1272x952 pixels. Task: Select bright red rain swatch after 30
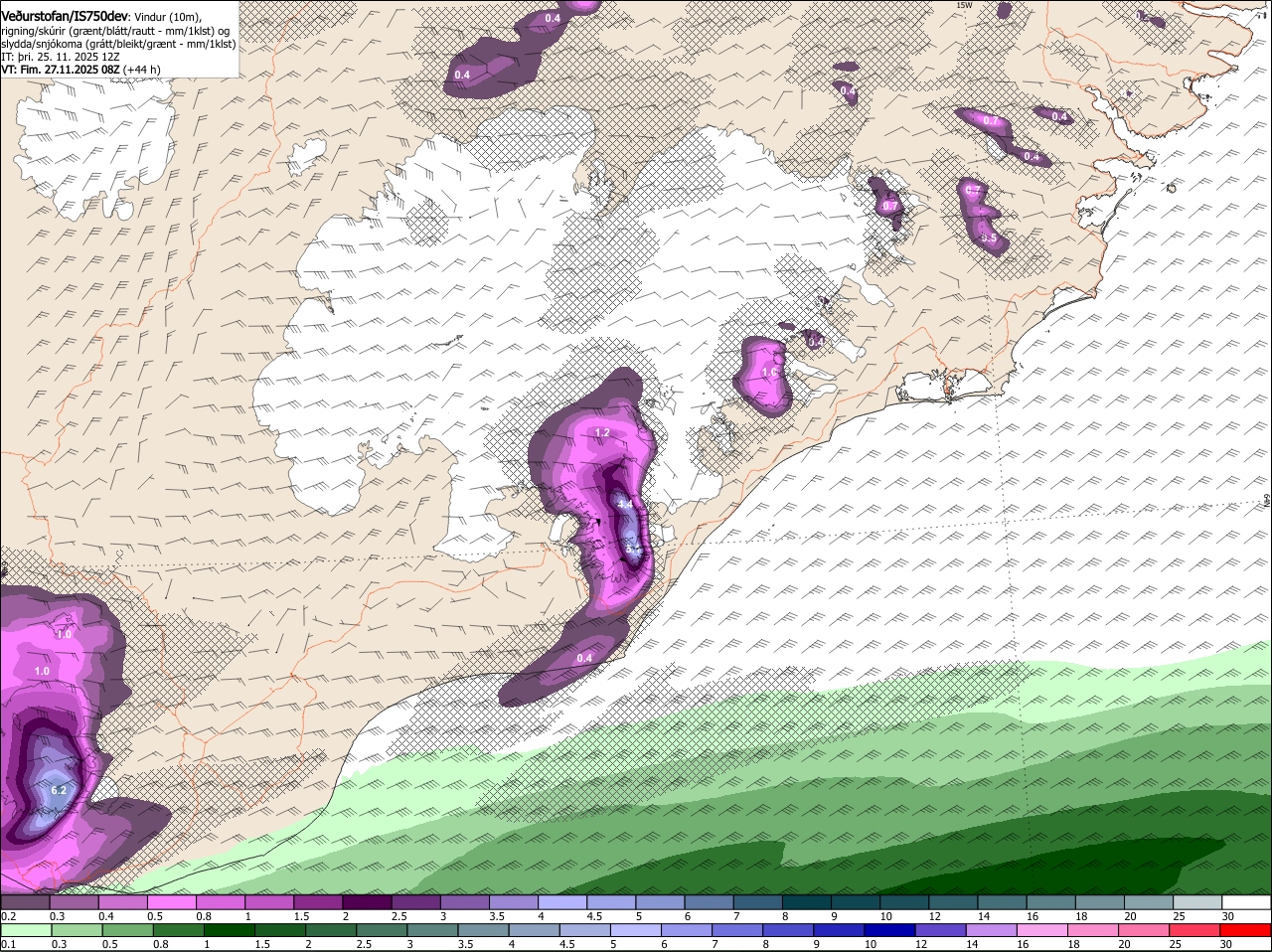click(x=1247, y=930)
